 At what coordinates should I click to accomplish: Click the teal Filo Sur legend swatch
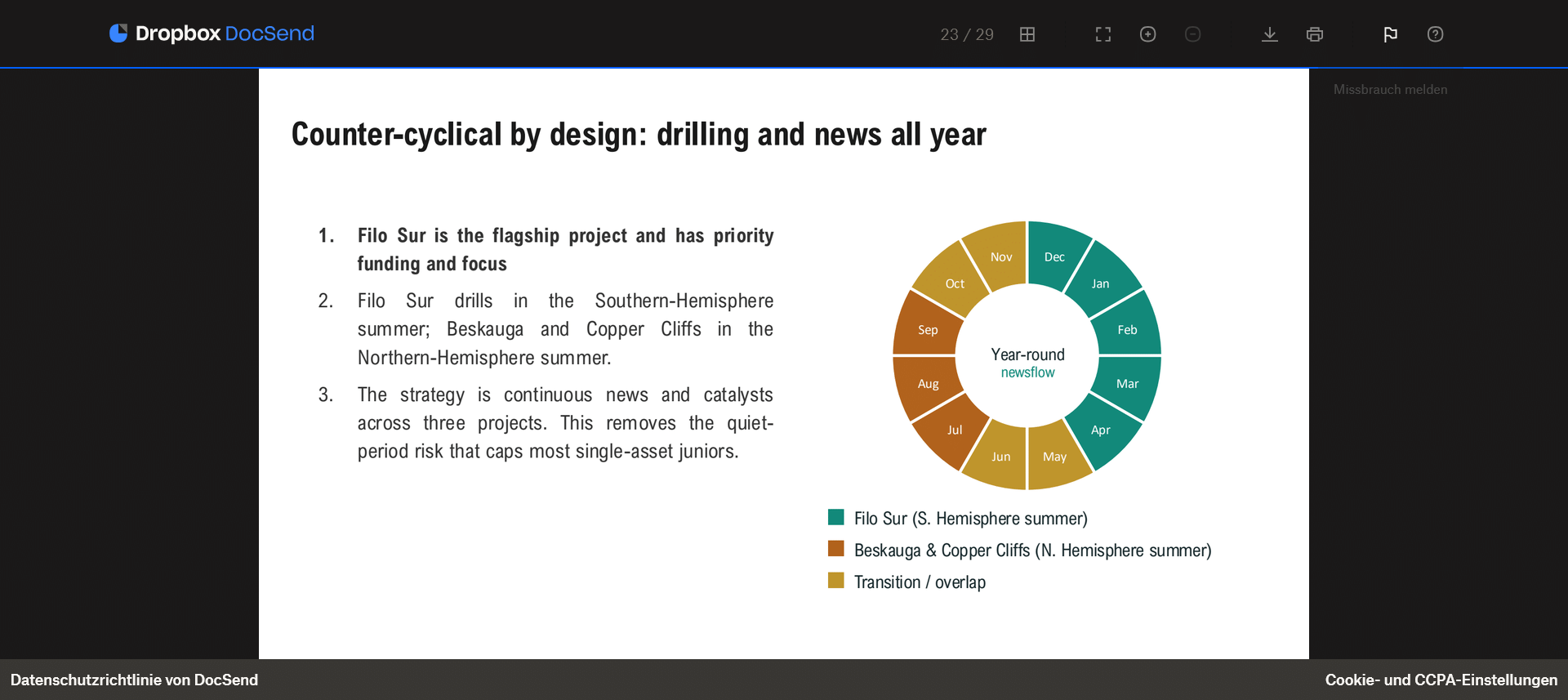(835, 517)
